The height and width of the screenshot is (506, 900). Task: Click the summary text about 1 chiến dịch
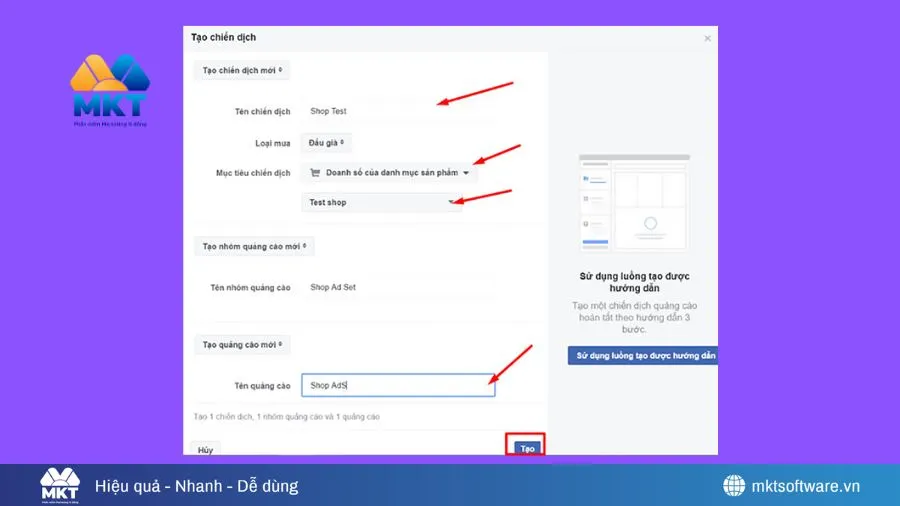click(286, 417)
